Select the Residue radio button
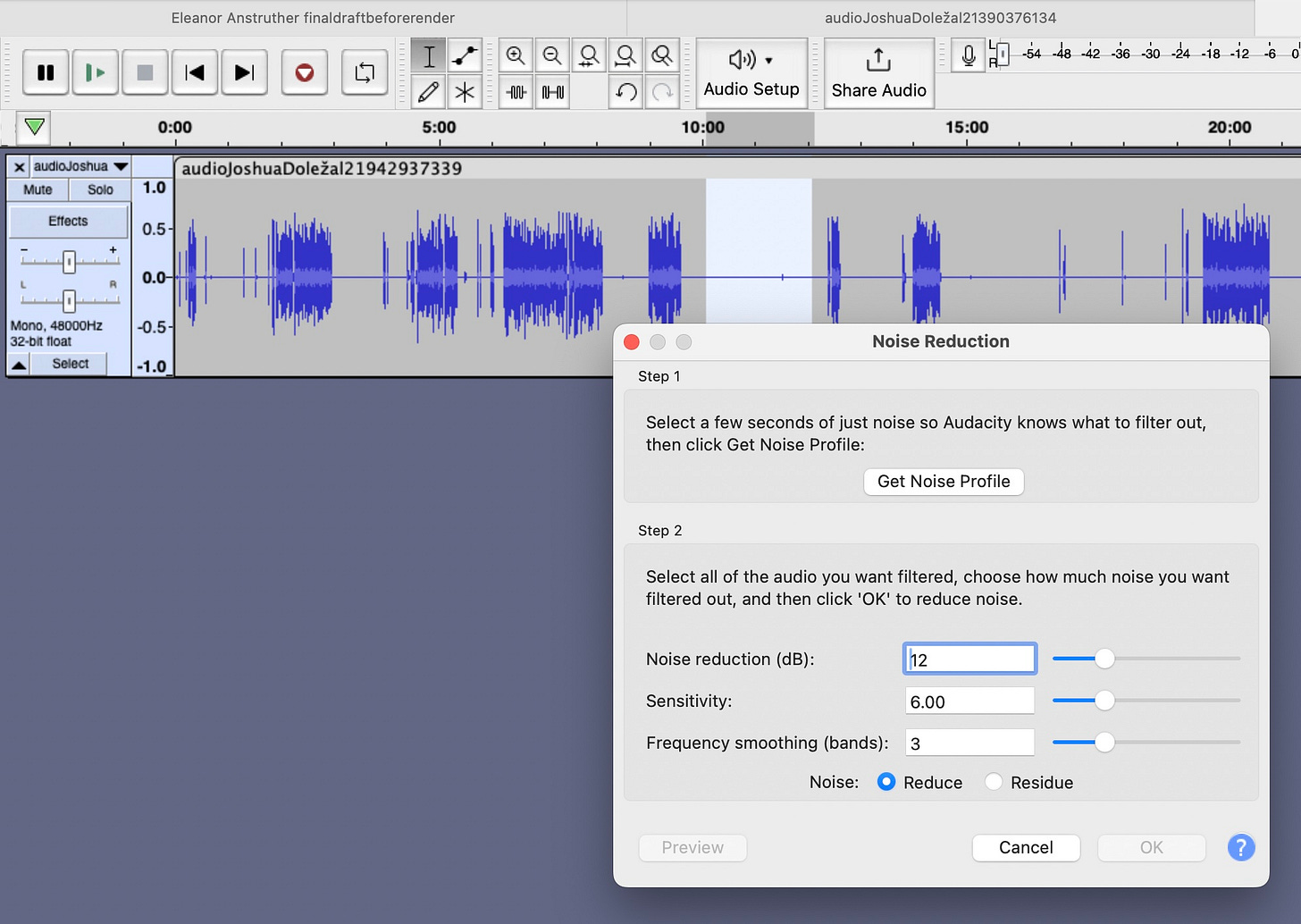Screen dimensions: 1301x924 pyautogui.click(x=993, y=782)
